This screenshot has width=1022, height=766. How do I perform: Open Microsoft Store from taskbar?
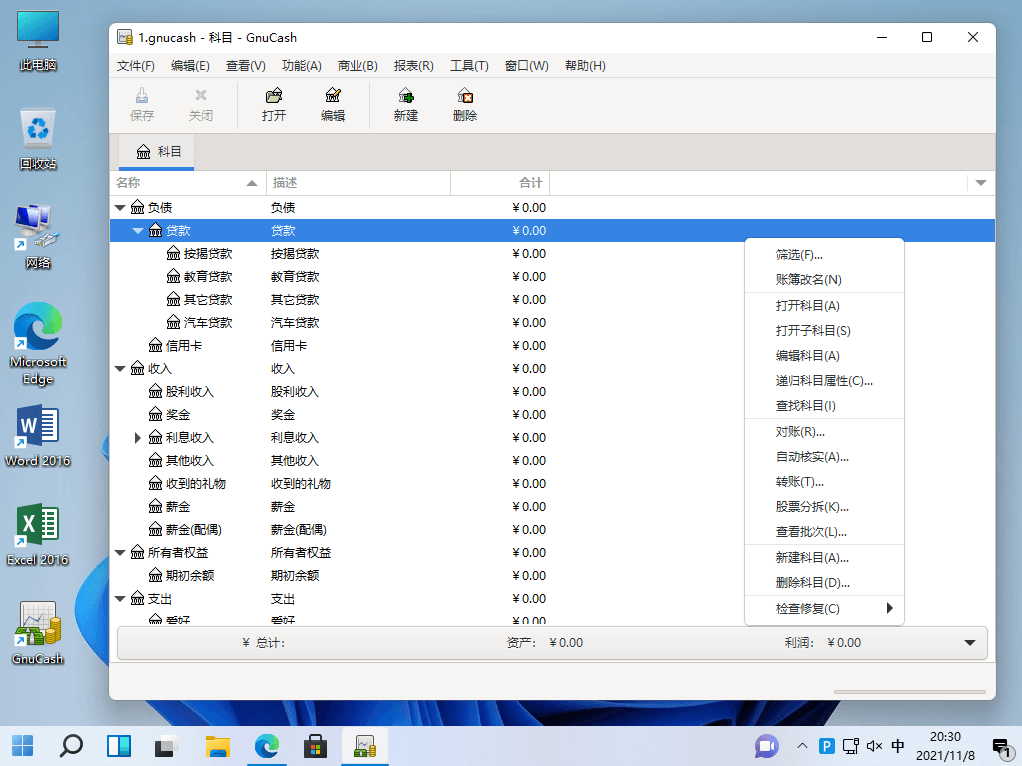(x=315, y=746)
